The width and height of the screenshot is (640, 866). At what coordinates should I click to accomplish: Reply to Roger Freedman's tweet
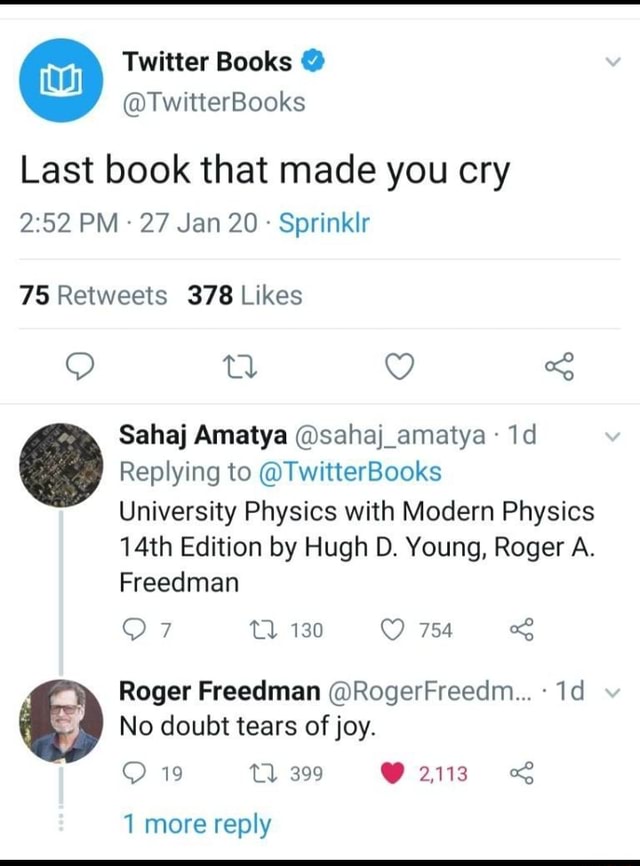tap(133, 773)
